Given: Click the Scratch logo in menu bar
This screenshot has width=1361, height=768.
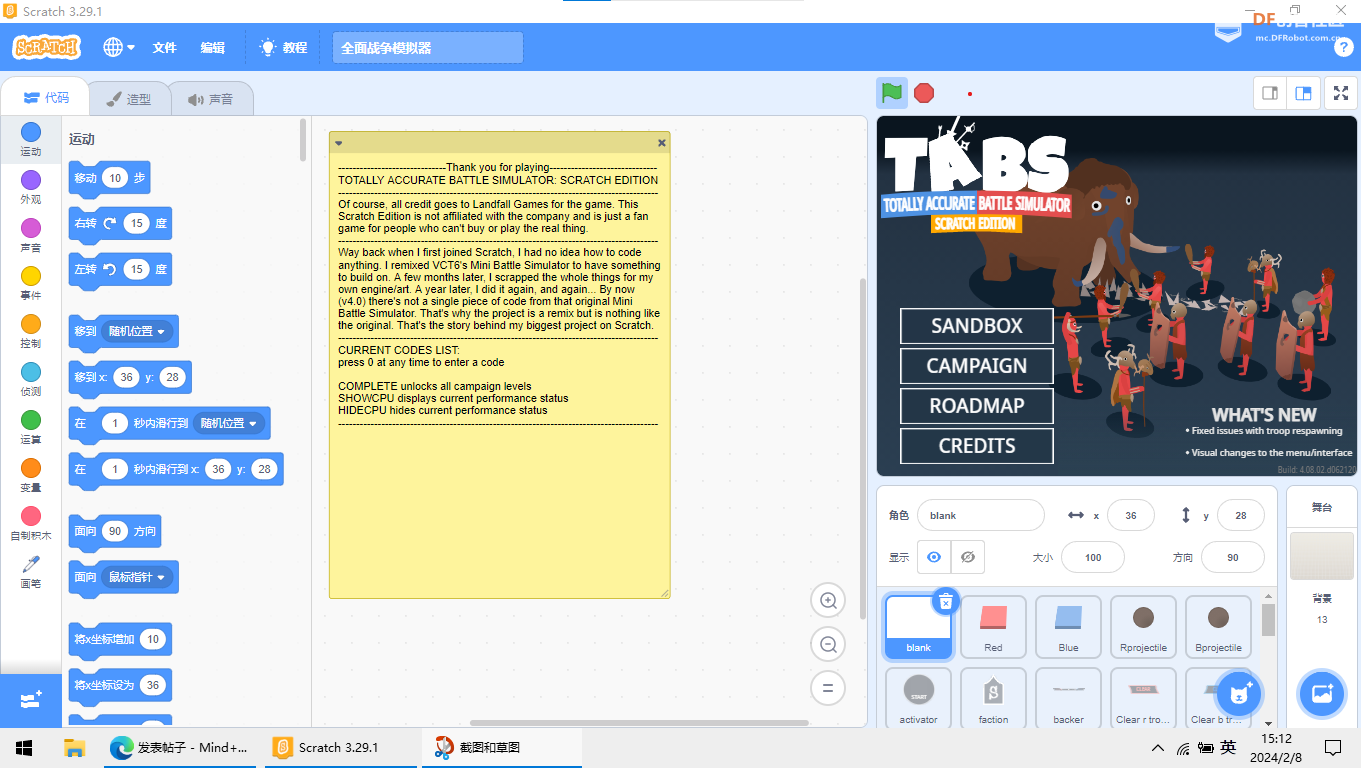Looking at the screenshot, I should tap(46, 47).
